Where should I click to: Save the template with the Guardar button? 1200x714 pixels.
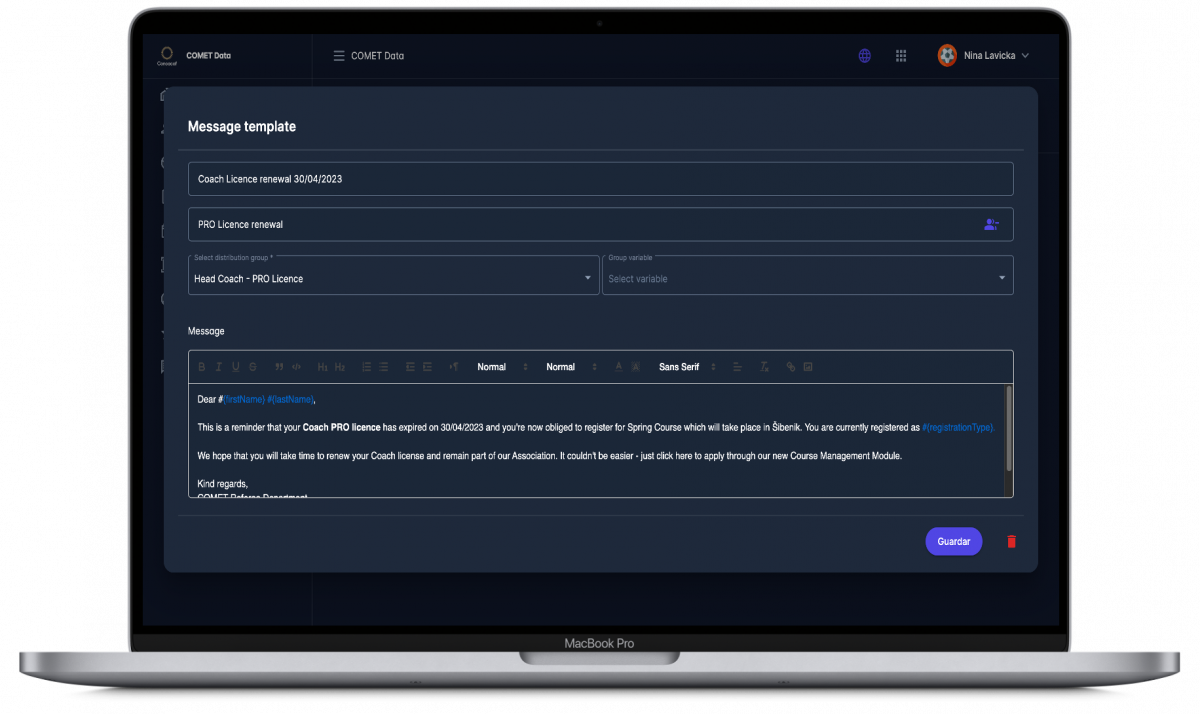pyautogui.click(x=953, y=541)
